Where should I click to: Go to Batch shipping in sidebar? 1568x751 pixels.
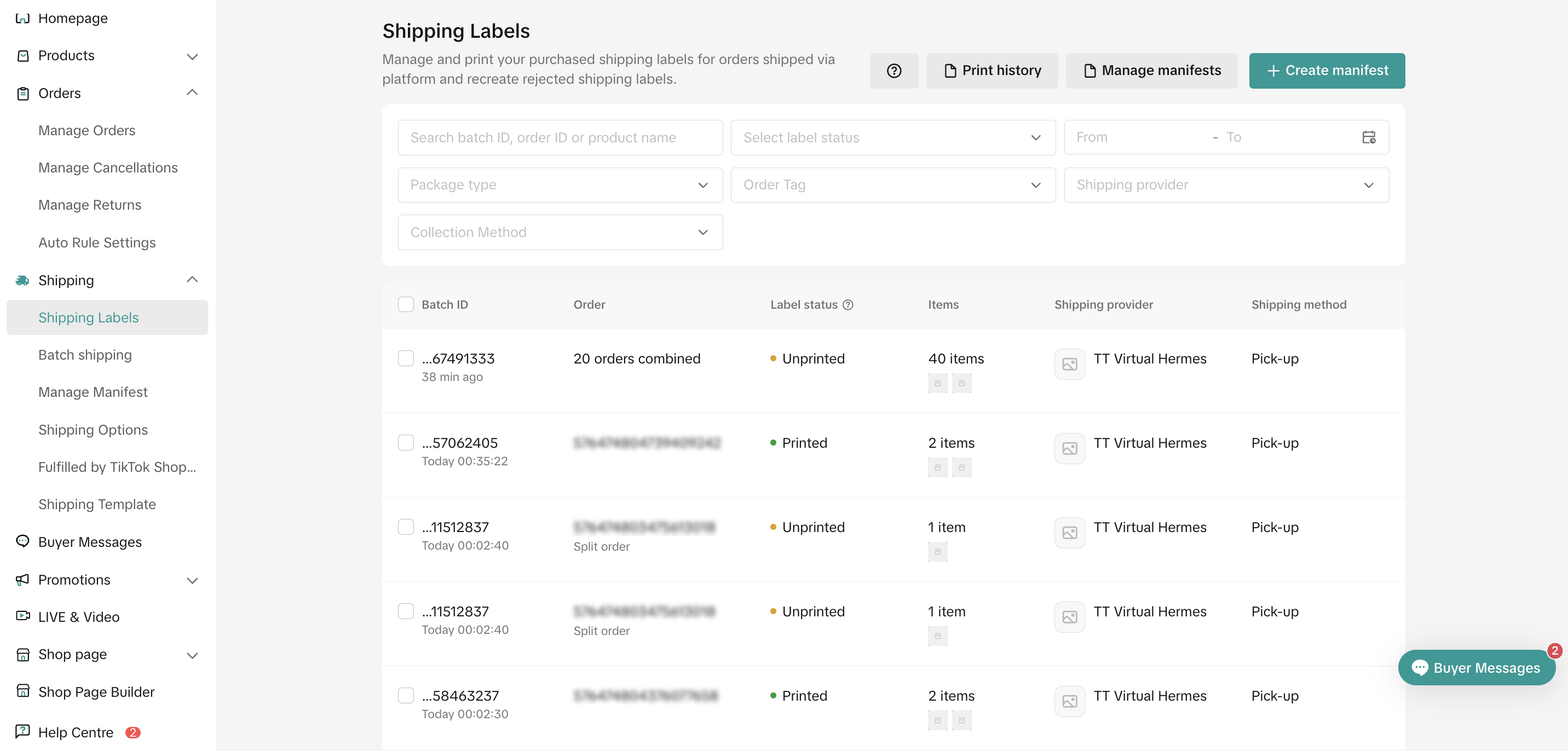(85, 355)
